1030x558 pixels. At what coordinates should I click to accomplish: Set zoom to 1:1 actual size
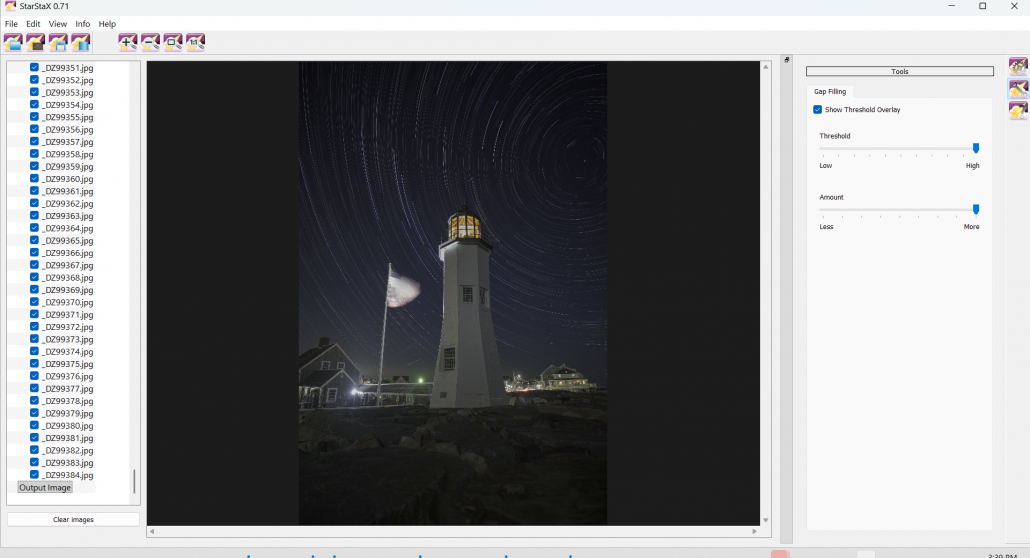coord(196,42)
